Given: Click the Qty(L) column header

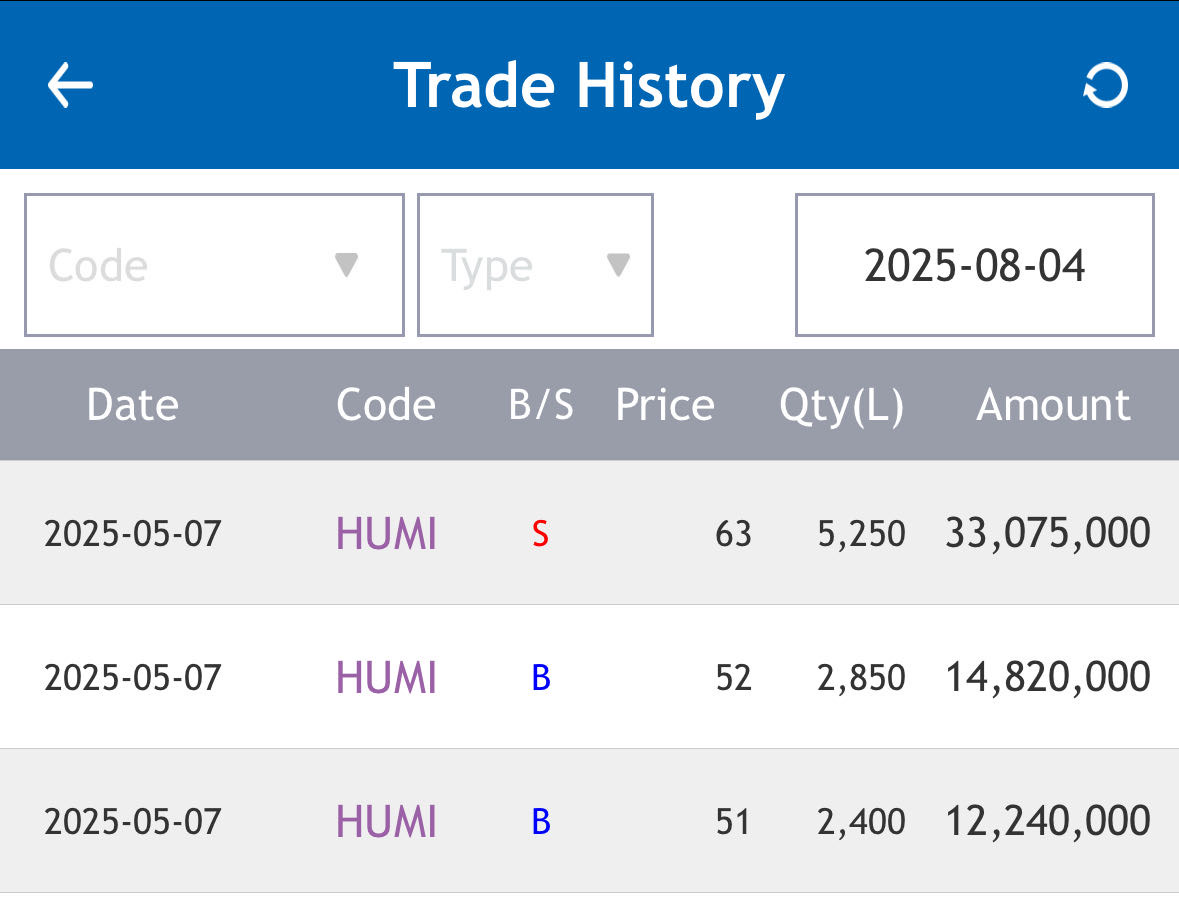Looking at the screenshot, I should 841,405.
